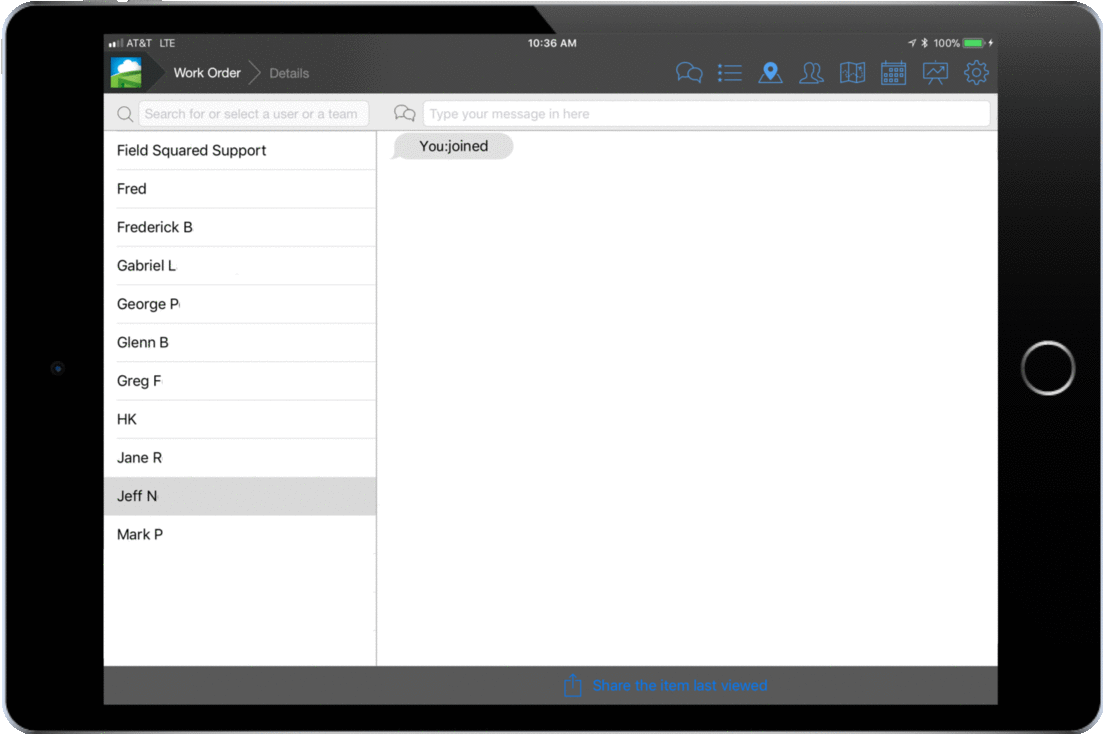Open the Work Order breadcrumb
The image size is (1103, 734).
click(206, 72)
